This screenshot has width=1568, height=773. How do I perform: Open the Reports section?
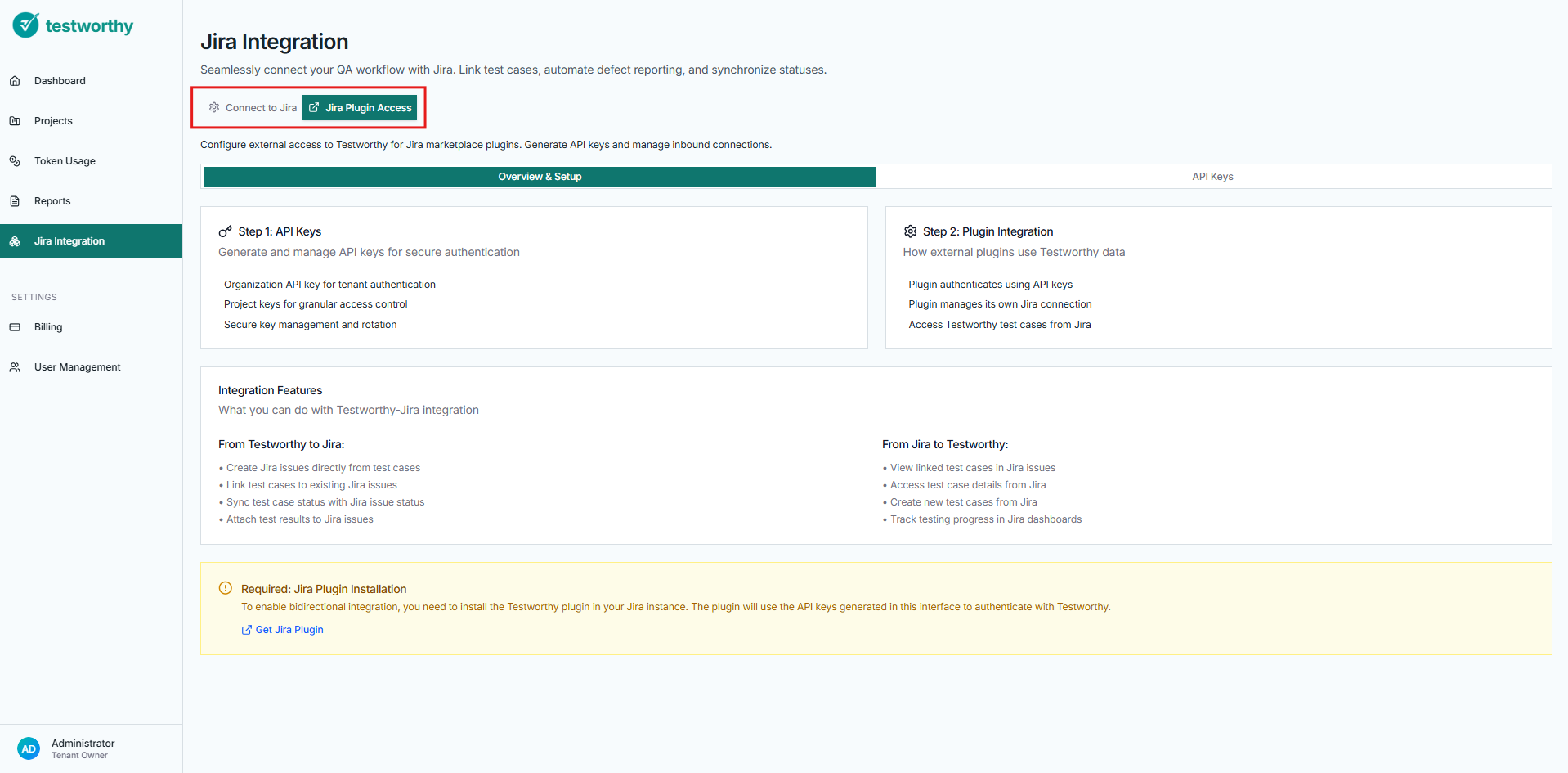(x=91, y=201)
